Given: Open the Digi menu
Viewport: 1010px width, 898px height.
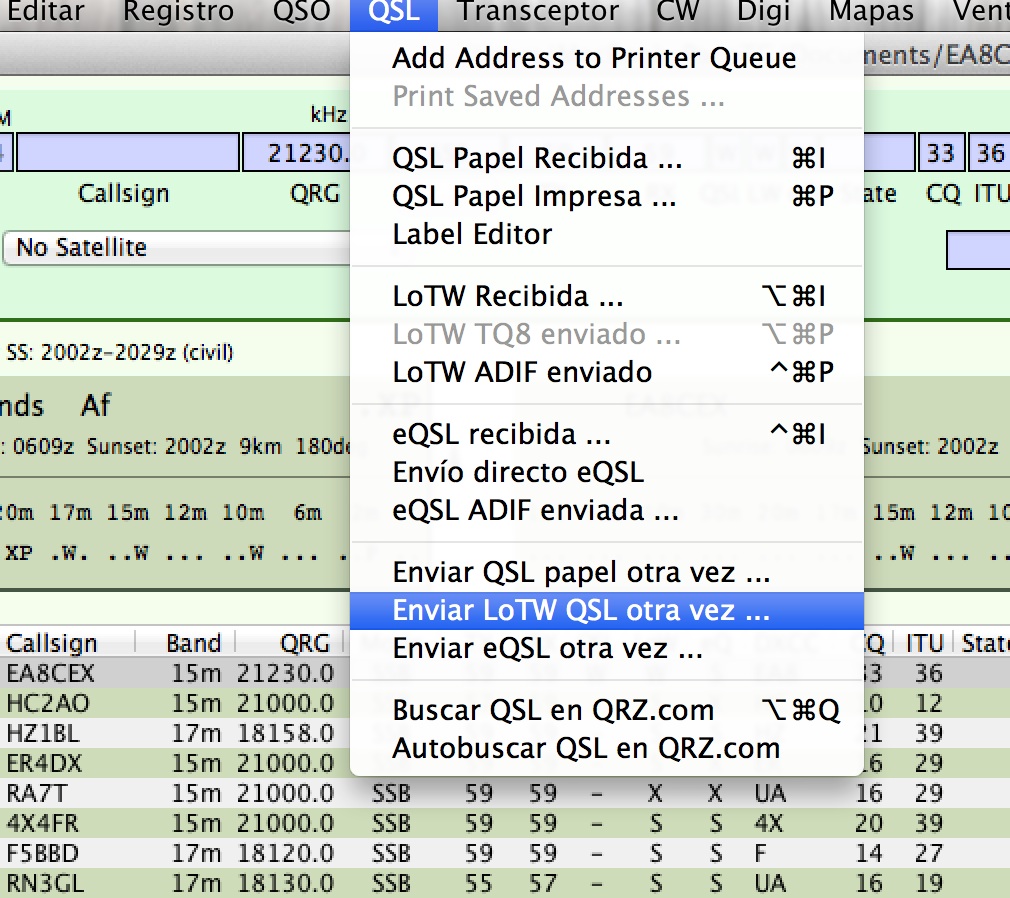Looking at the screenshot, I should click(763, 12).
